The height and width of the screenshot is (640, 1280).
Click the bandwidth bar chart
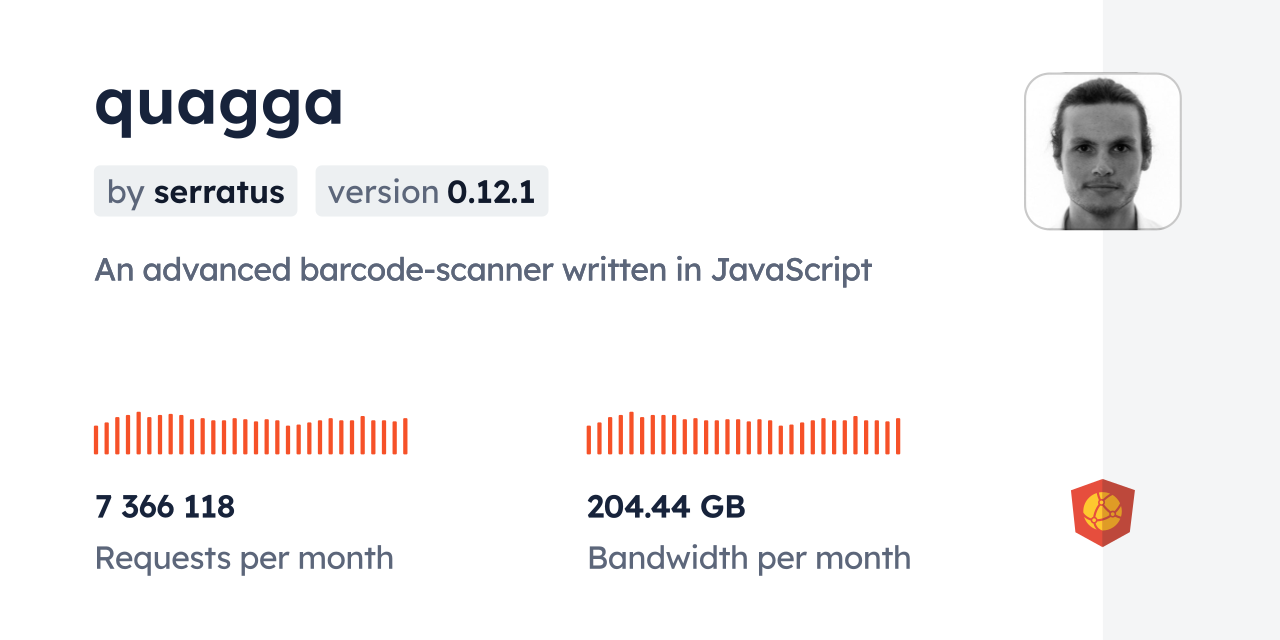[x=743, y=433]
